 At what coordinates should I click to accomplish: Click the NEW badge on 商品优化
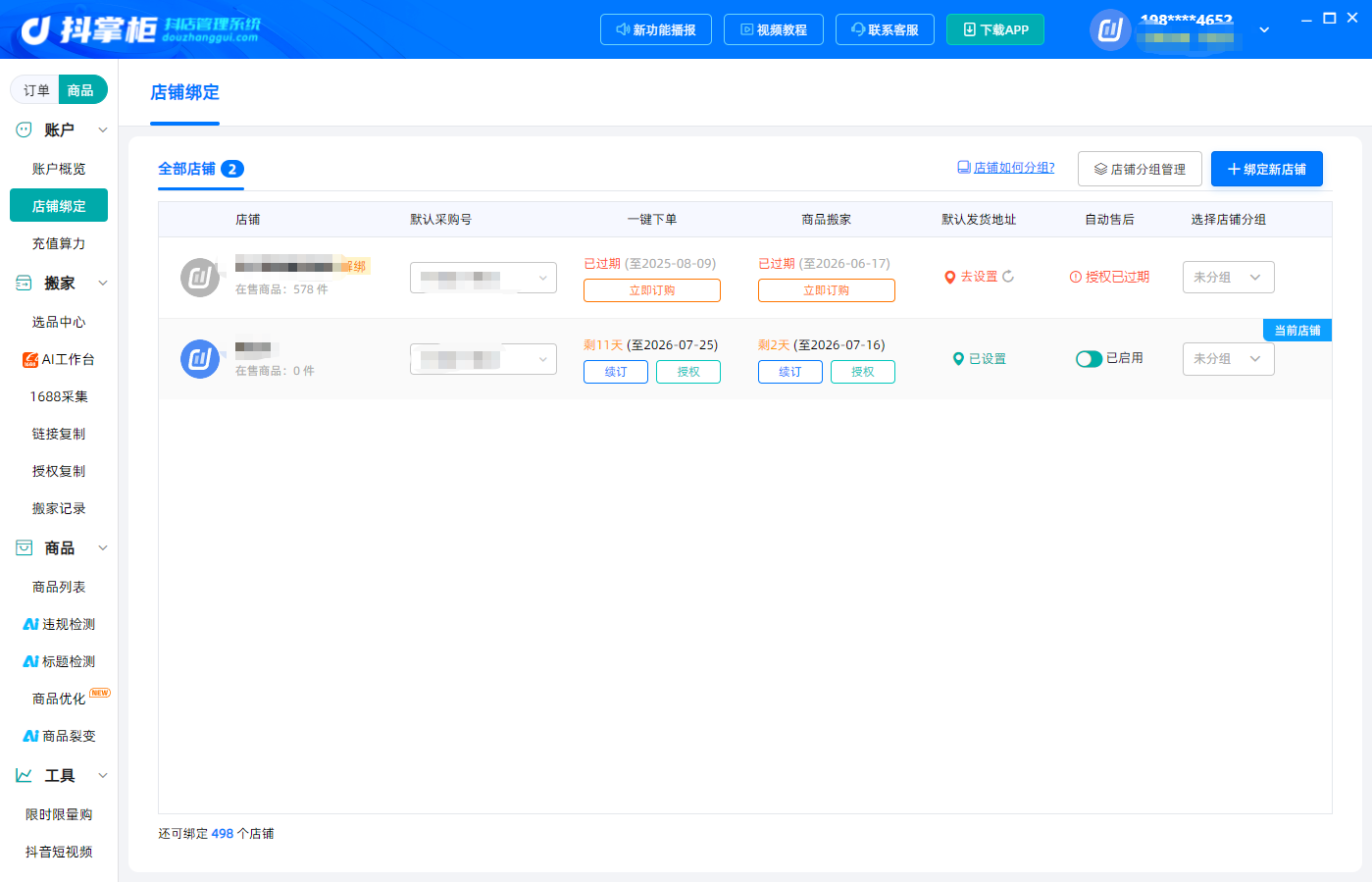(x=100, y=693)
